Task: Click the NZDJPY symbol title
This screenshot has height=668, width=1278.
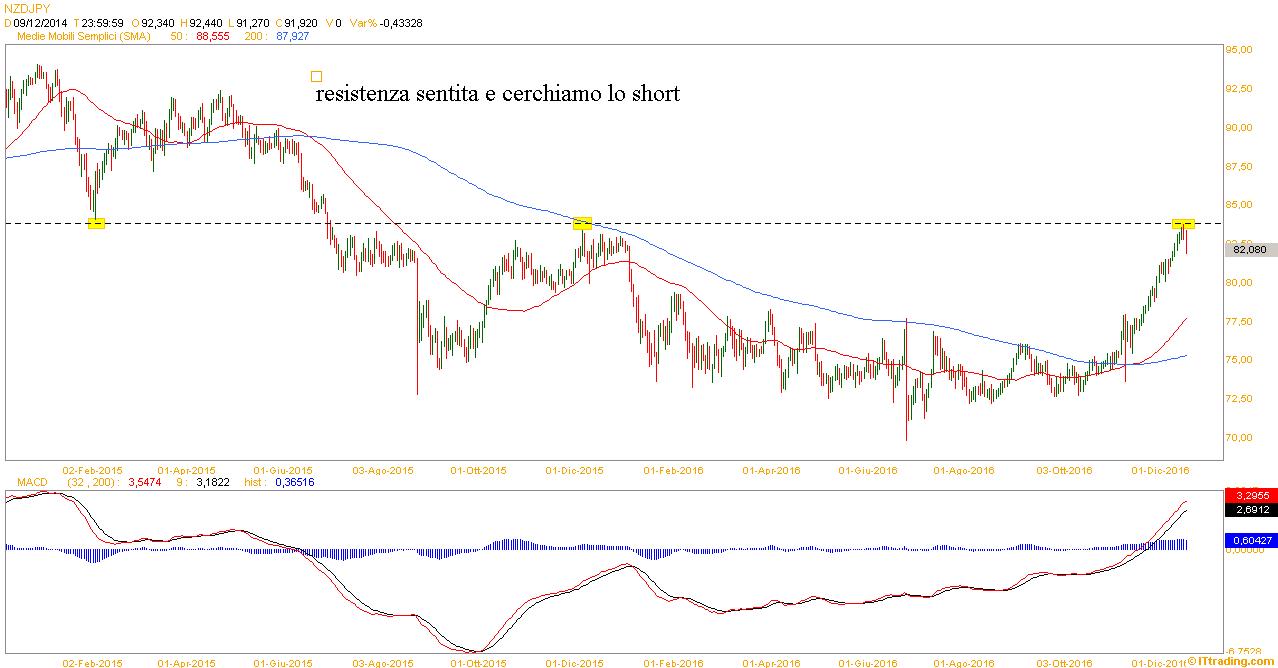Action: [26, 8]
